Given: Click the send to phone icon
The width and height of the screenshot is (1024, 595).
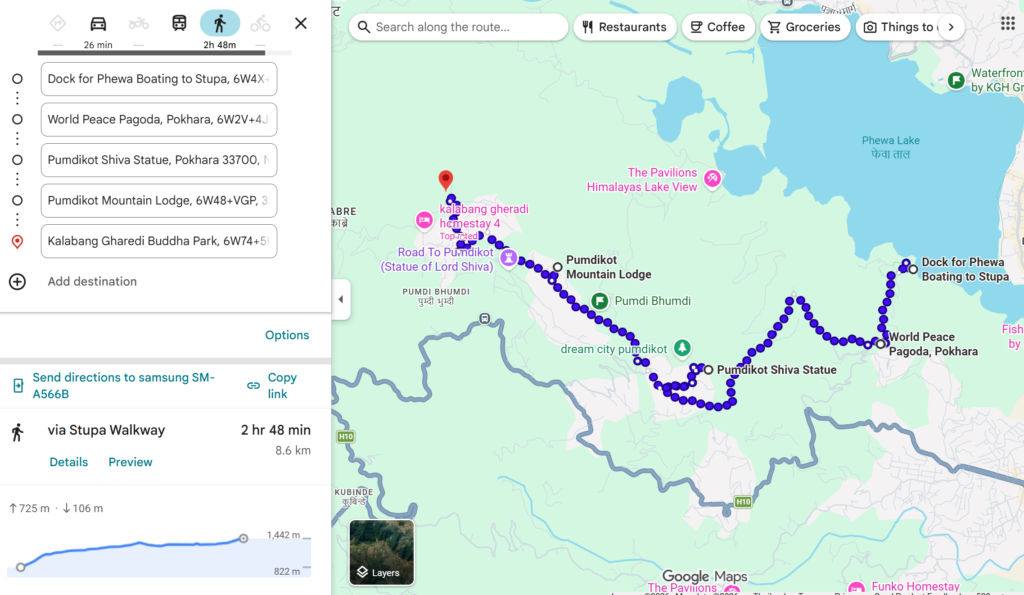Looking at the screenshot, I should 18,385.
